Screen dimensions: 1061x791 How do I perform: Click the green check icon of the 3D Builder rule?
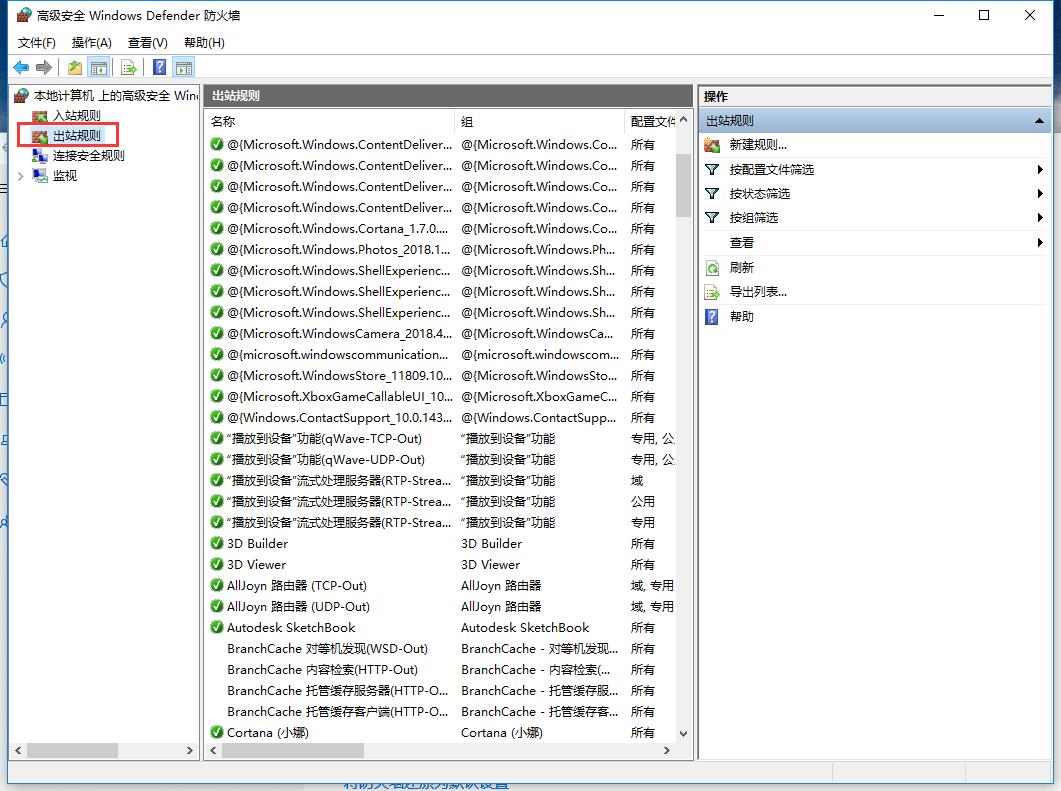point(217,543)
